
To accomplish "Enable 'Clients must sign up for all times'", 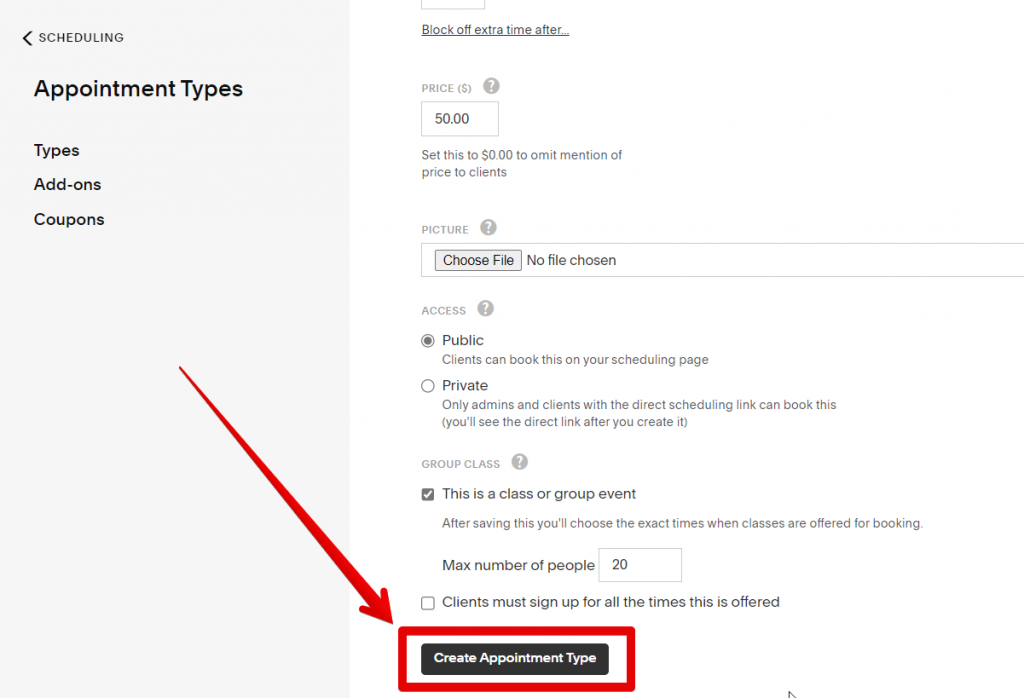I will pyautogui.click(x=428, y=603).
